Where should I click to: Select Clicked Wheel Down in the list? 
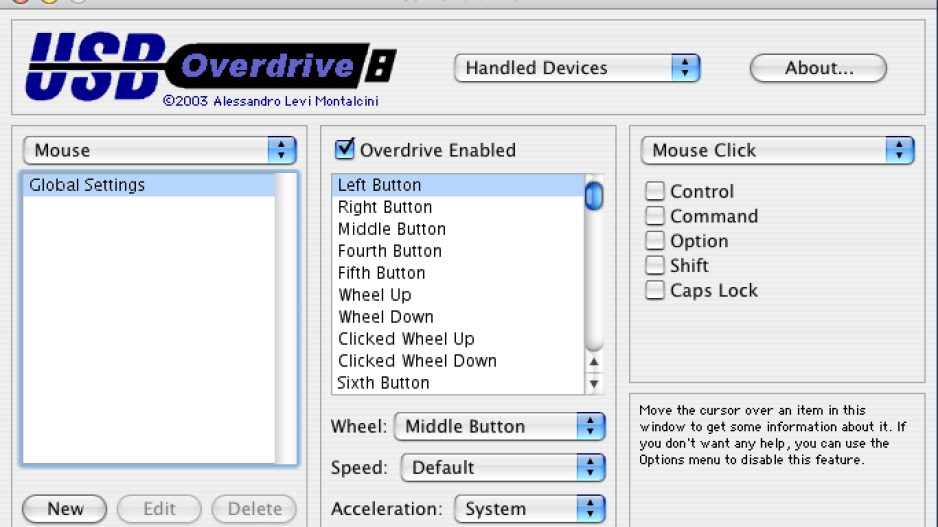click(x=458, y=361)
